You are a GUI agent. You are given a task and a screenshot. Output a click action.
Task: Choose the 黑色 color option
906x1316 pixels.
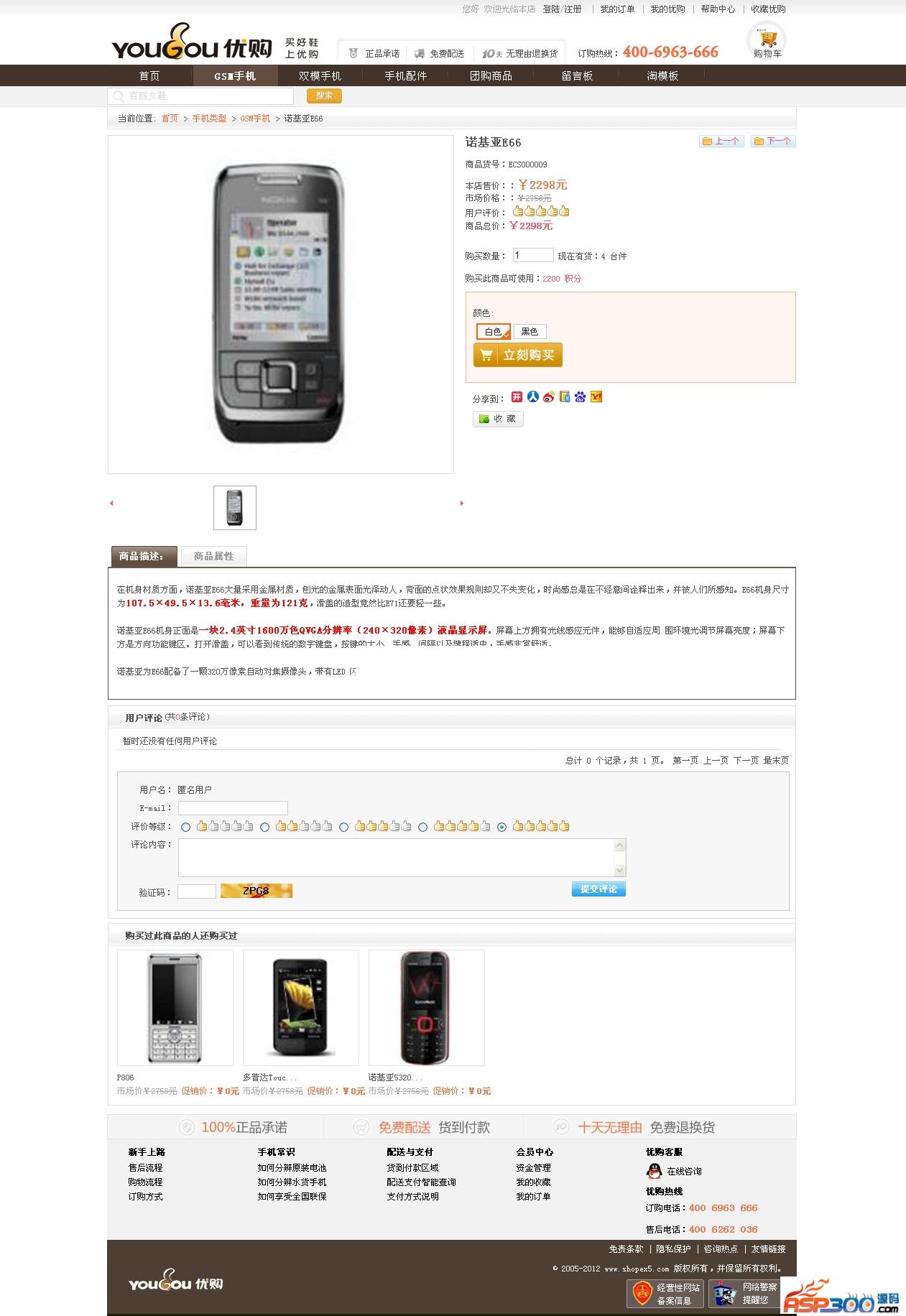click(530, 331)
